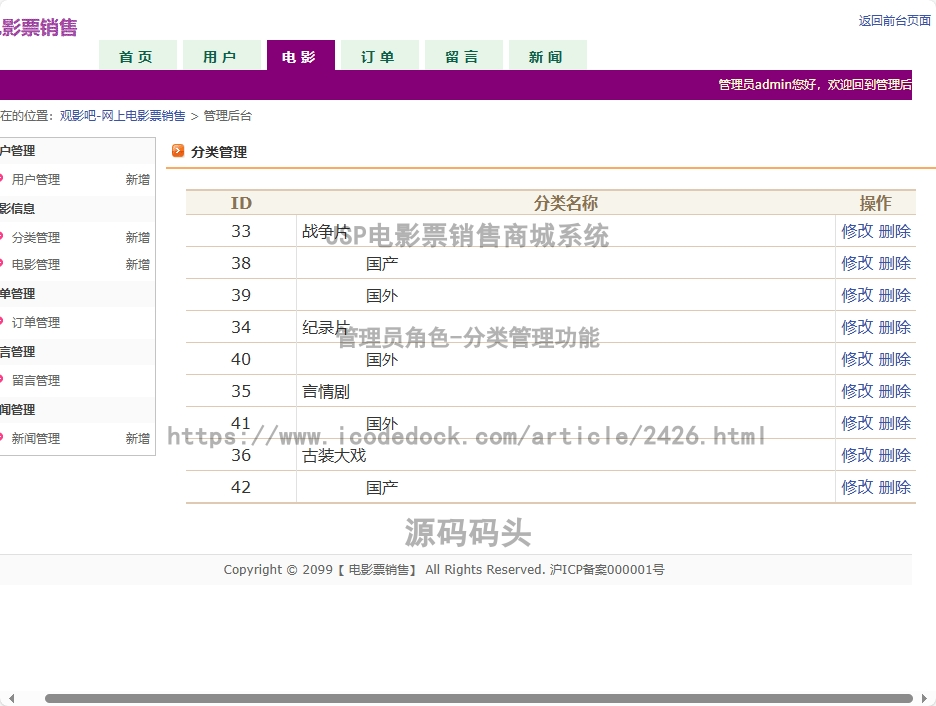Select 国外 in the ID 39 row
Screen dimensions: 936x706
point(382,295)
